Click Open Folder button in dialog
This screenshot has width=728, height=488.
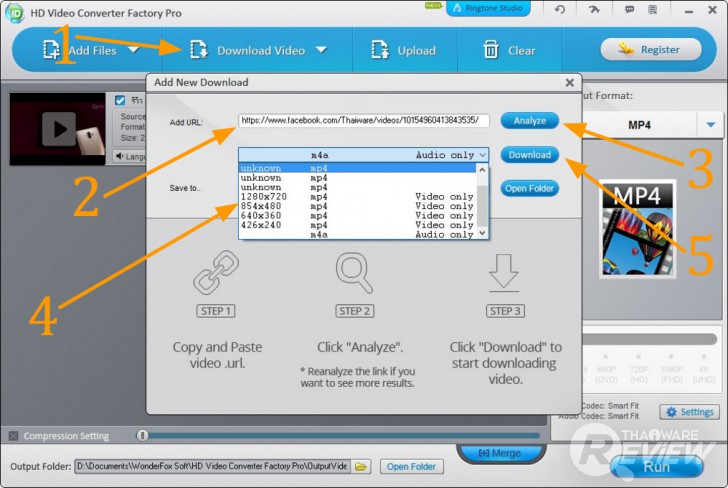point(530,189)
